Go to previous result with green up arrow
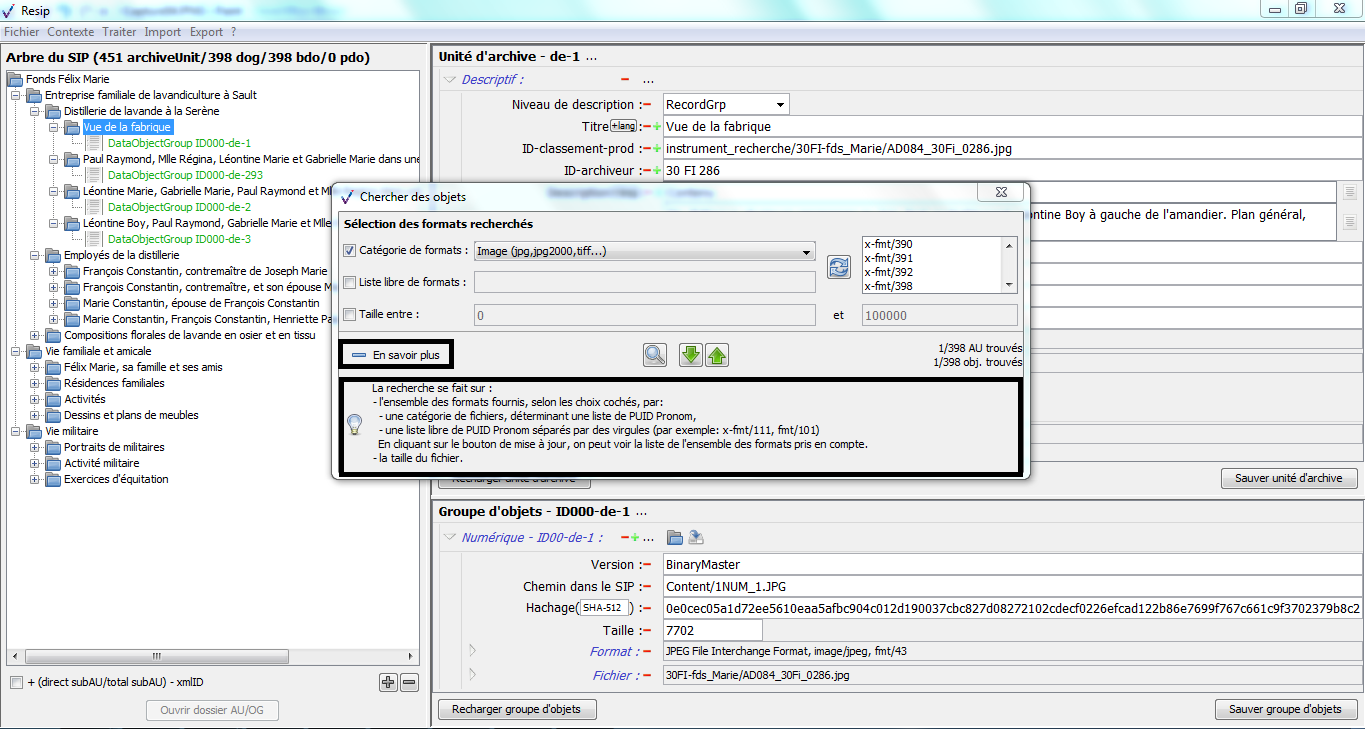This screenshot has width=1365, height=729. (717, 355)
